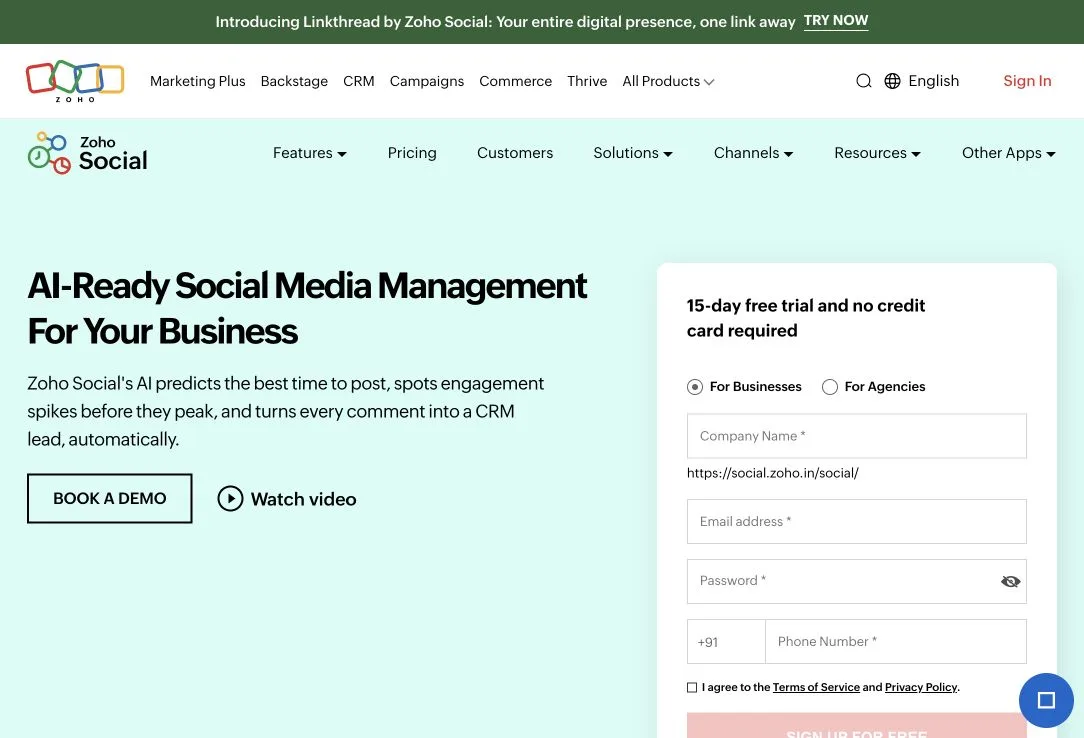Viewport: 1084px width, 738px height.
Task: Go to Marketing Plus
Action: pyautogui.click(x=198, y=81)
